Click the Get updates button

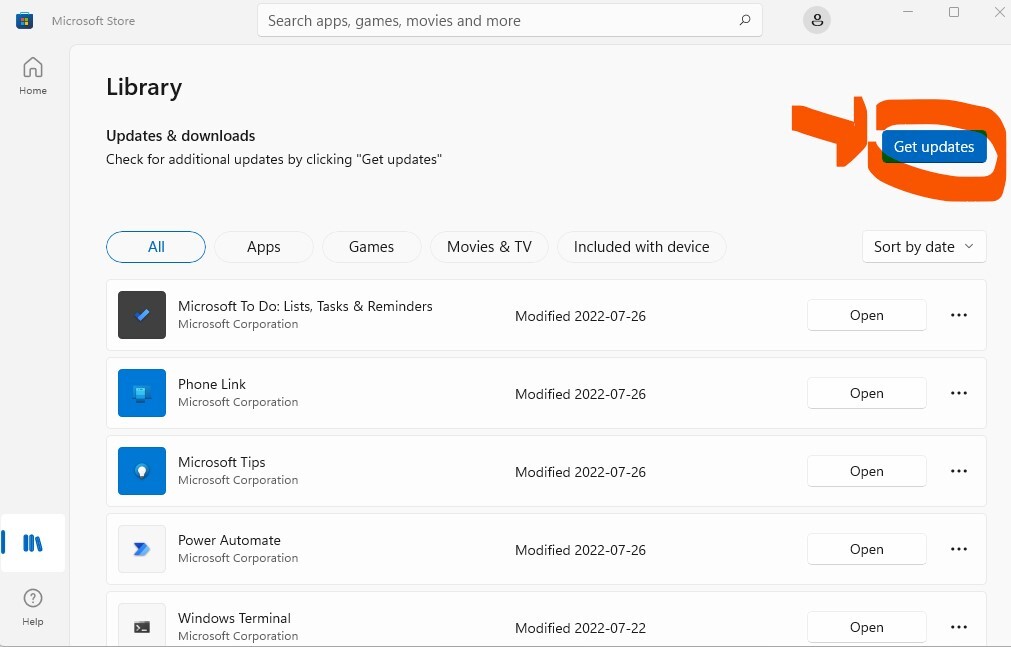point(934,146)
